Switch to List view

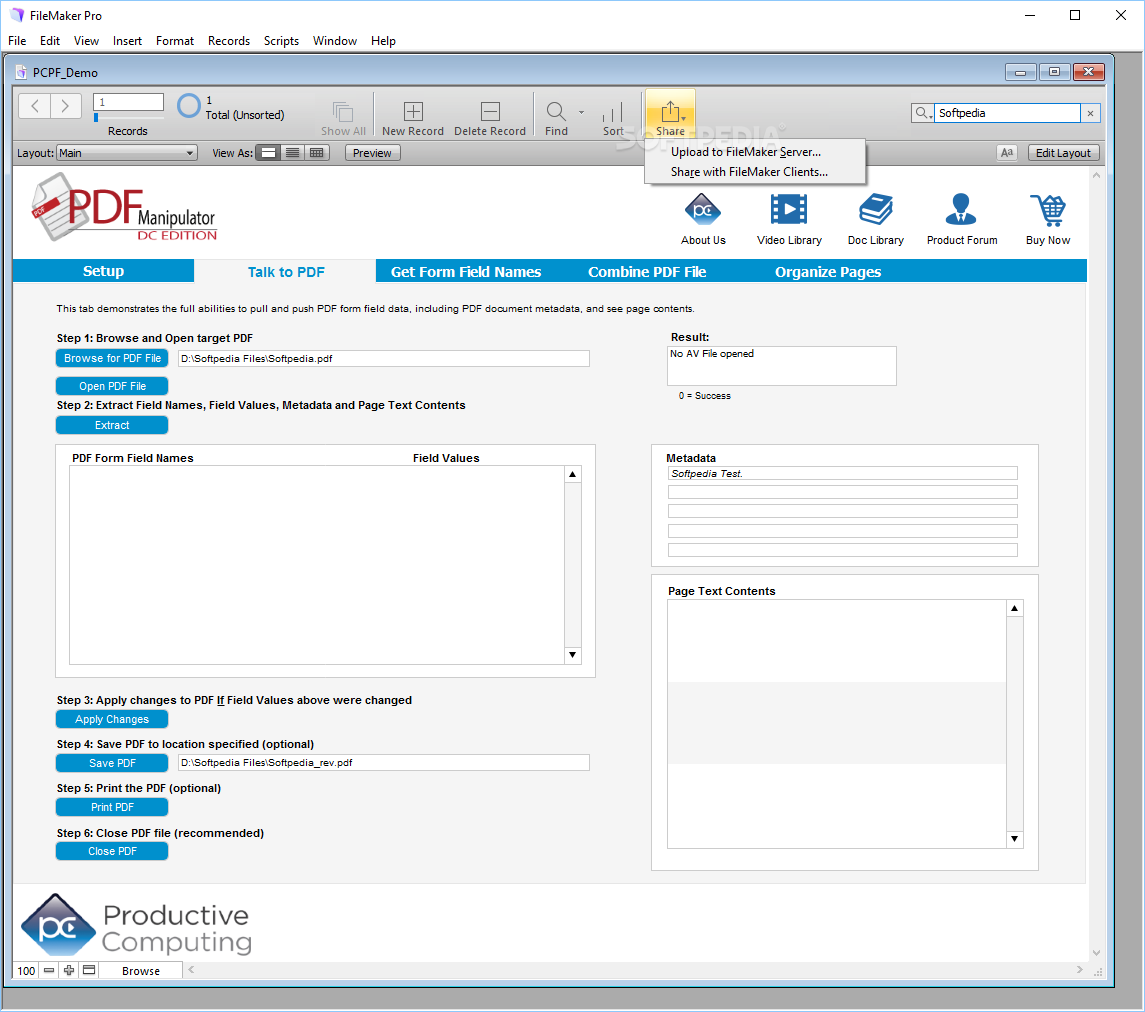pos(292,153)
